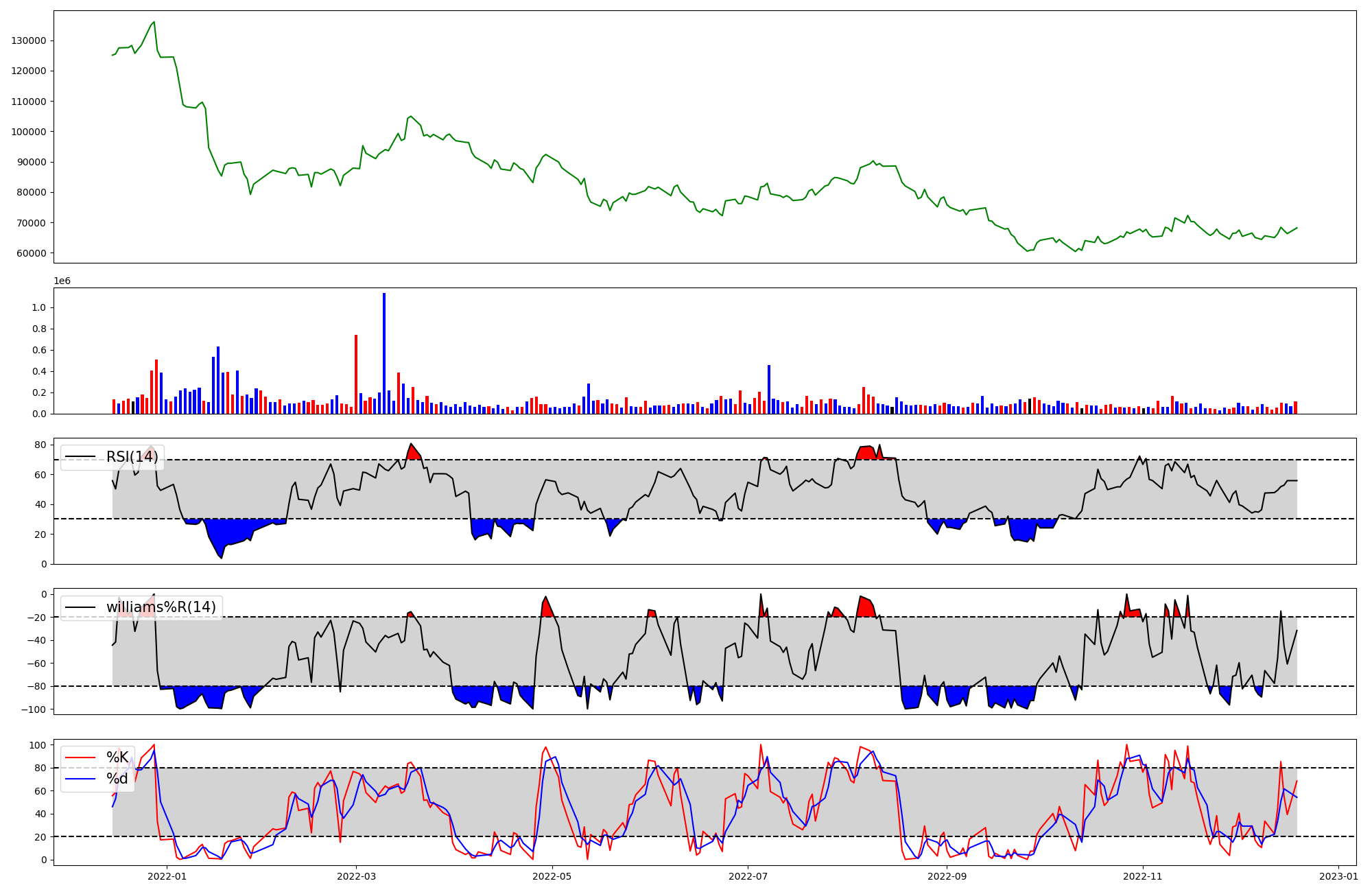The height and width of the screenshot is (892, 1372).
Task: Click the 20 tick on stochastic axis
Action: (x=41, y=837)
